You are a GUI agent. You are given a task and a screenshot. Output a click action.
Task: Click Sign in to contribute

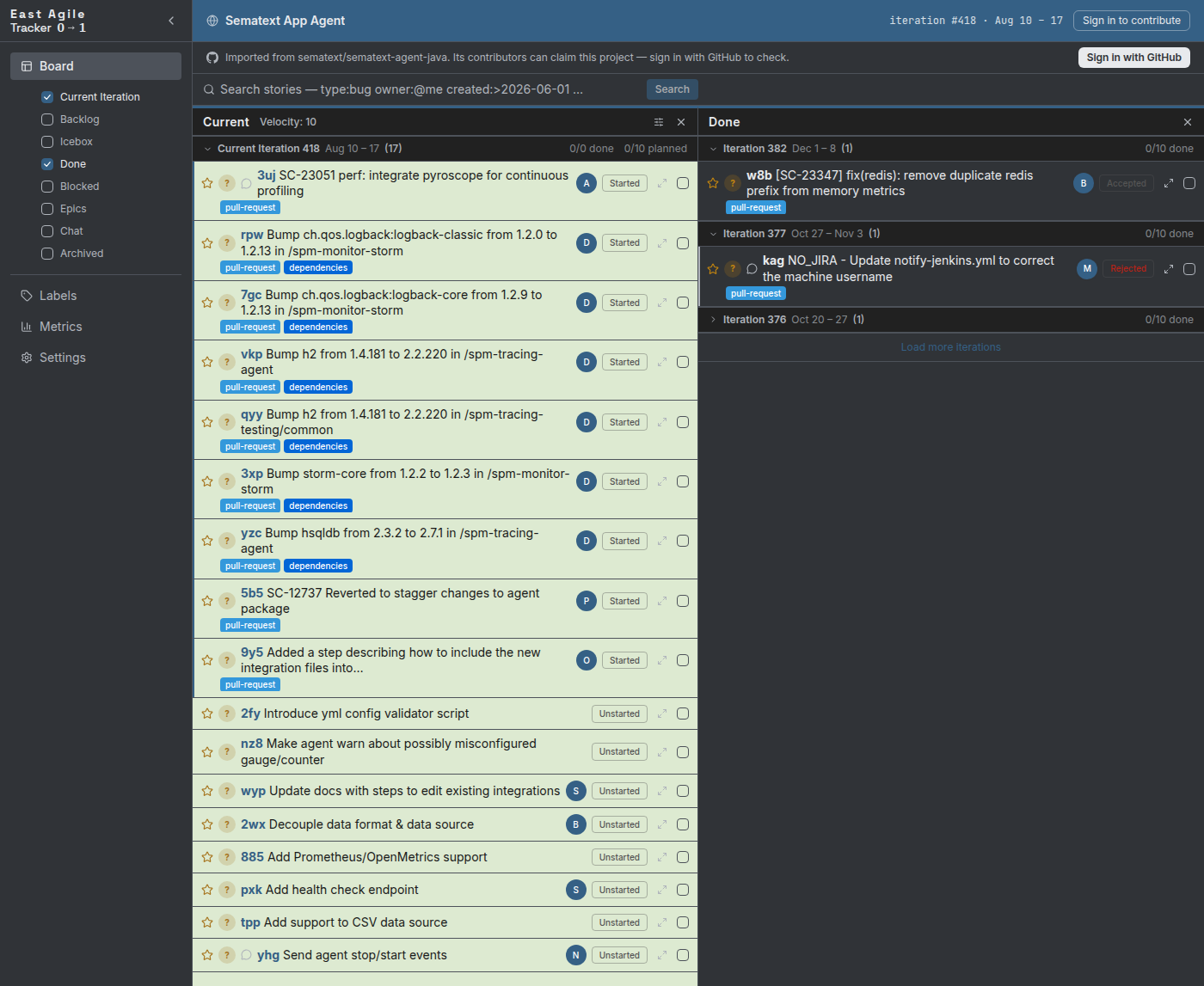pos(1132,21)
